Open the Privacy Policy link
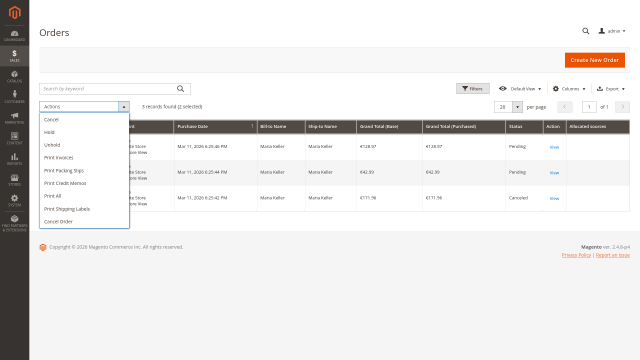640x360 pixels. 576,255
